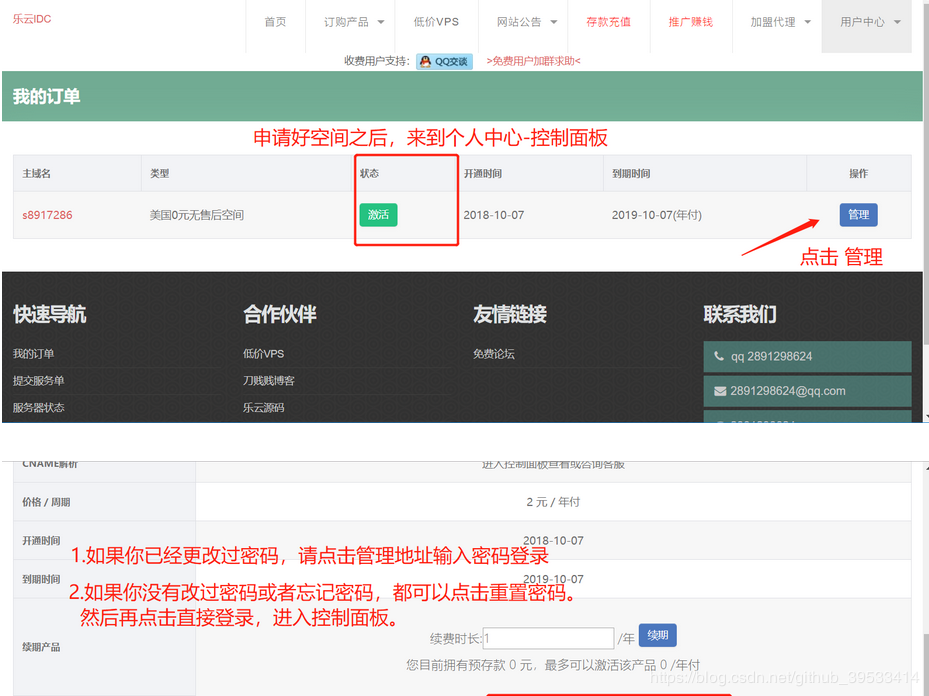Click the 联系我们 footer heading
Image resolution: width=929 pixels, height=696 pixels.
(x=740, y=314)
